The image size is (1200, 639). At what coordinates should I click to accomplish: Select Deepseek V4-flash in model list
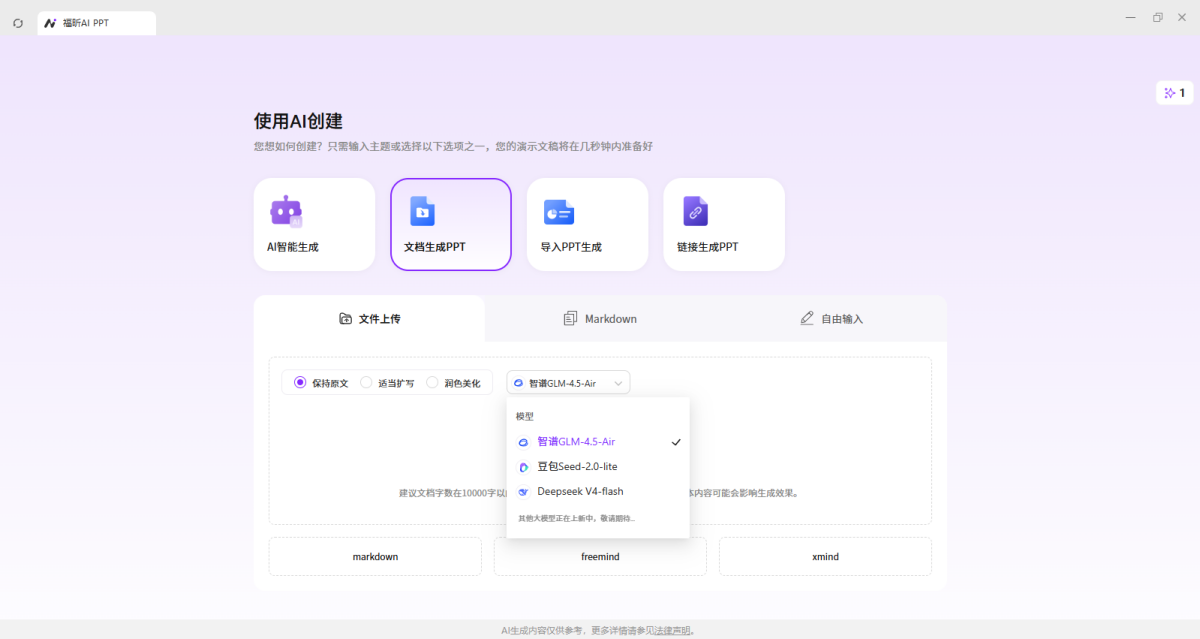598,492
